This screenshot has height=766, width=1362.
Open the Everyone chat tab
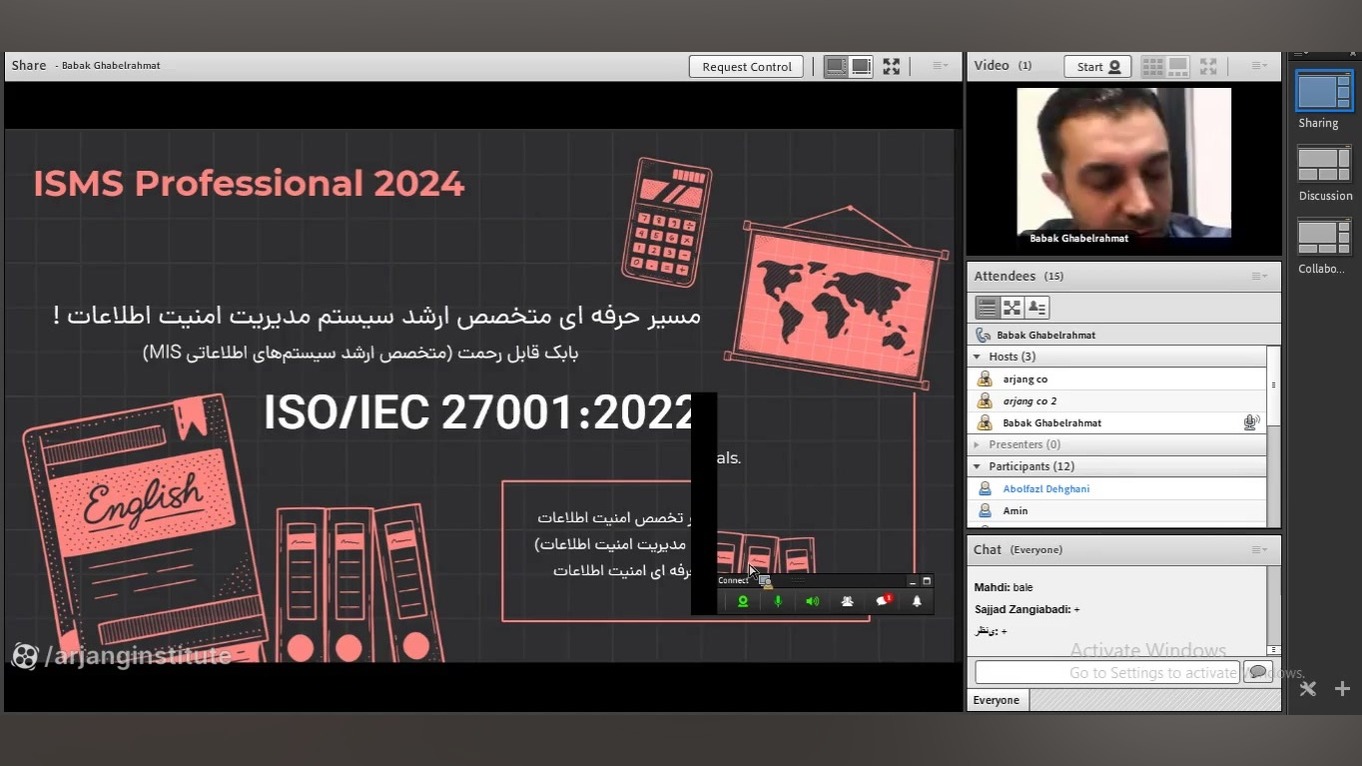click(997, 700)
